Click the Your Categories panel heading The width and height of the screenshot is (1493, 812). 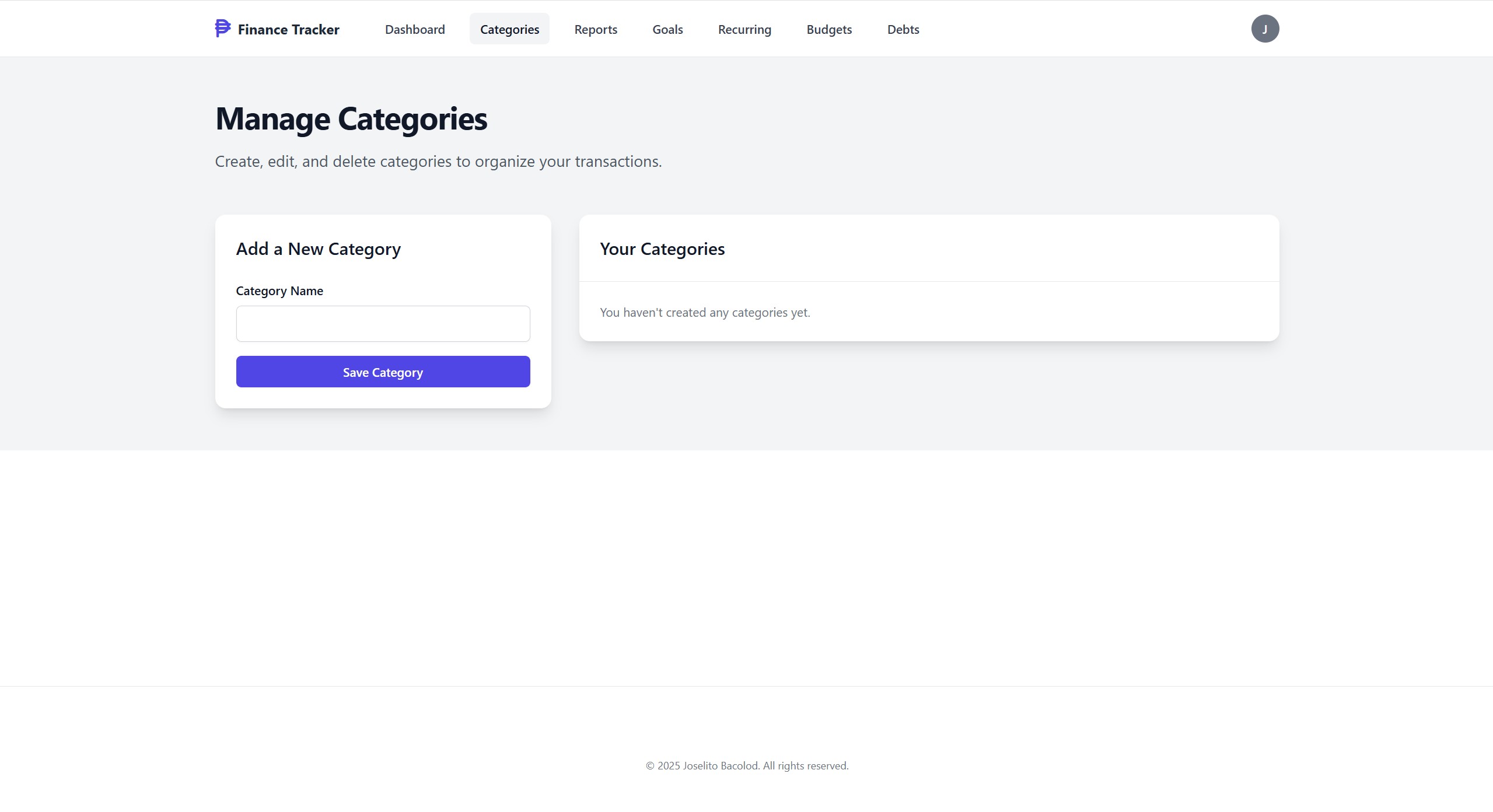click(662, 249)
